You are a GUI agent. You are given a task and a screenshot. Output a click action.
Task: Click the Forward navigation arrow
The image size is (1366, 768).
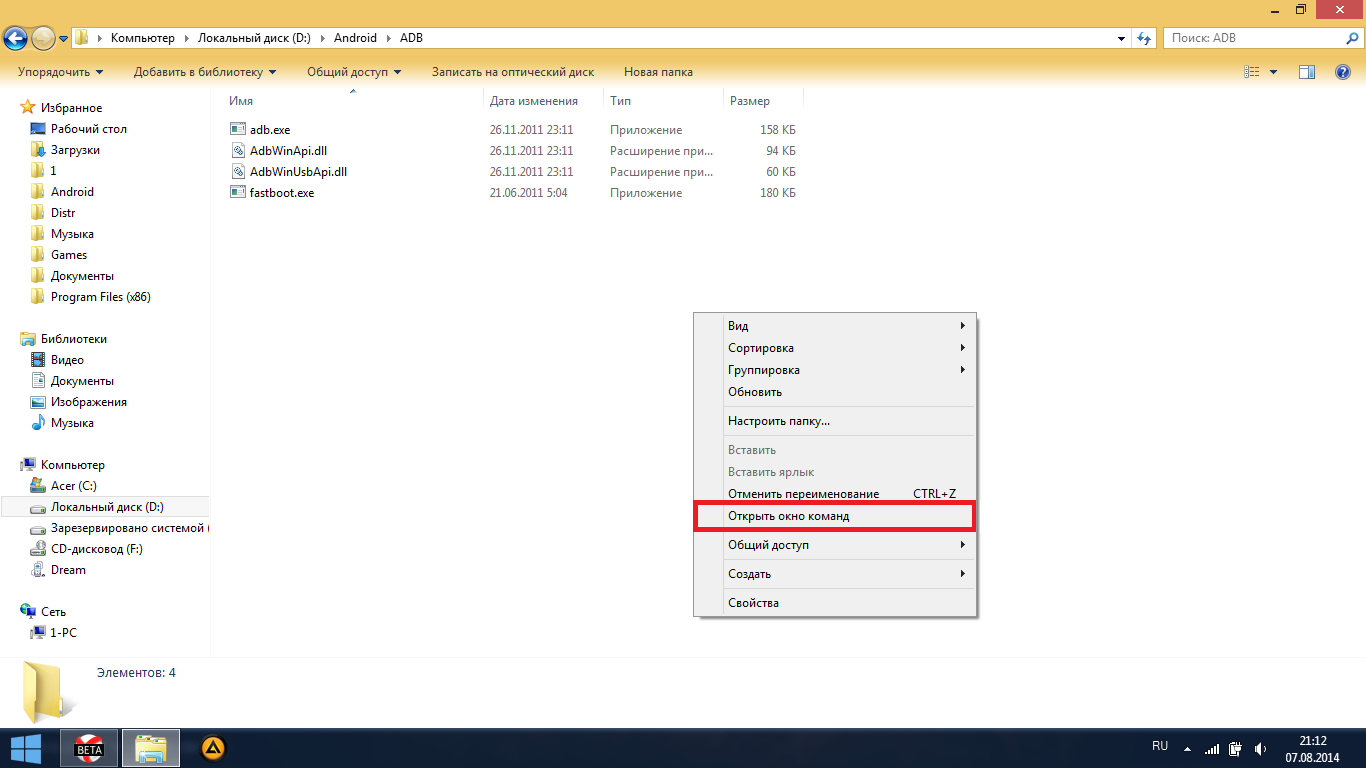pyautogui.click(x=43, y=38)
